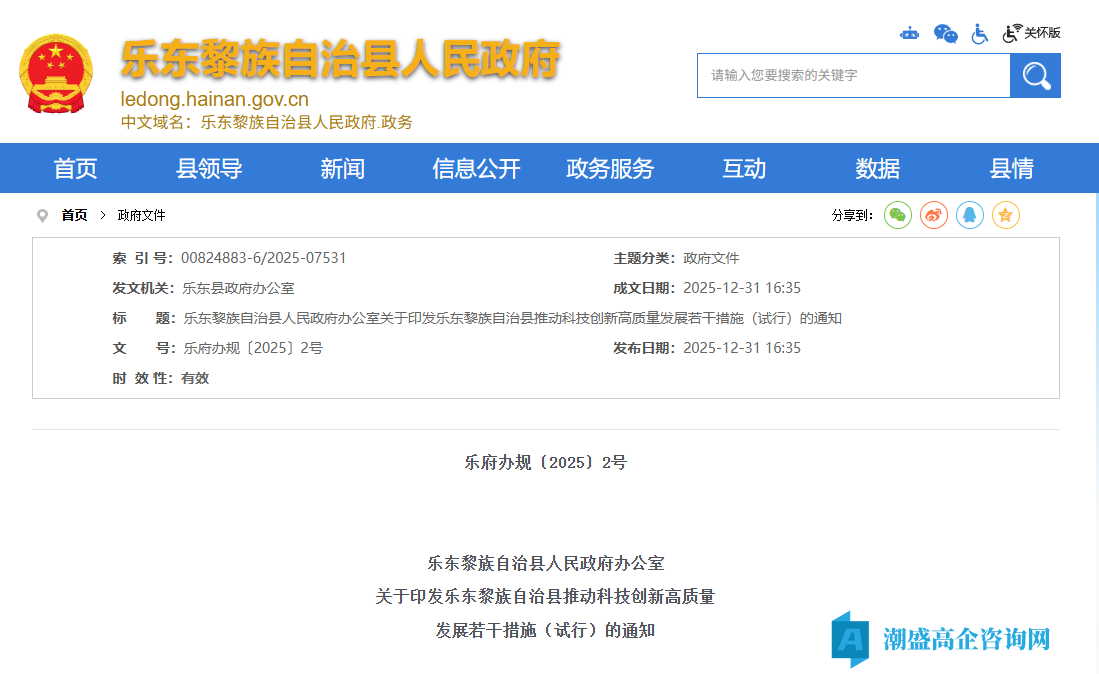Share the article to WeChat

click(897, 215)
